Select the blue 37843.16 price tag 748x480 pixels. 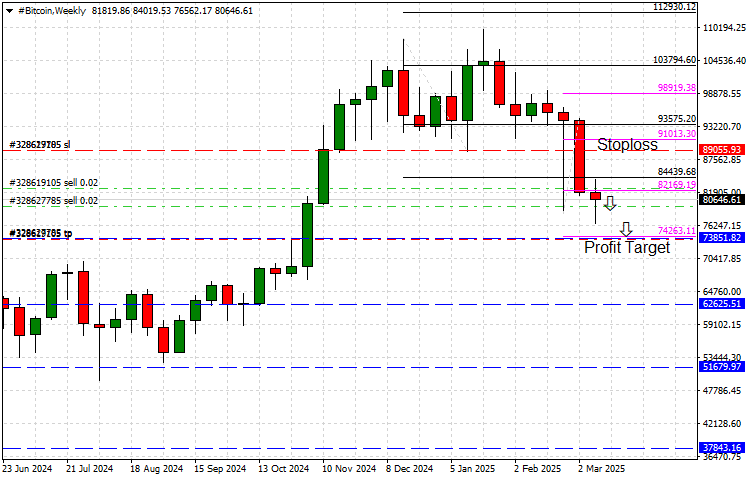pos(722,448)
